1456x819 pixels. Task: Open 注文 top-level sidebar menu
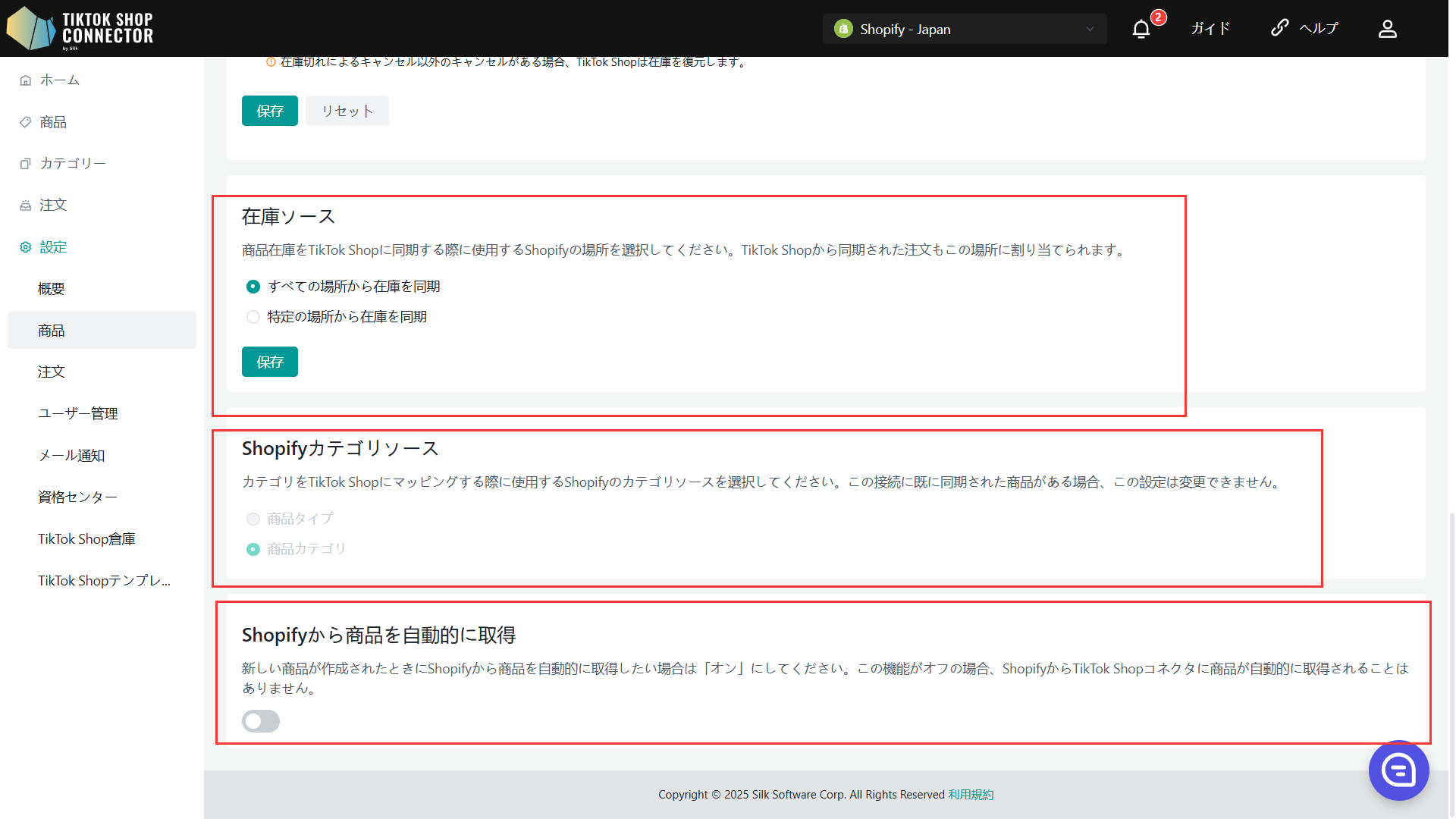click(x=53, y=206)
